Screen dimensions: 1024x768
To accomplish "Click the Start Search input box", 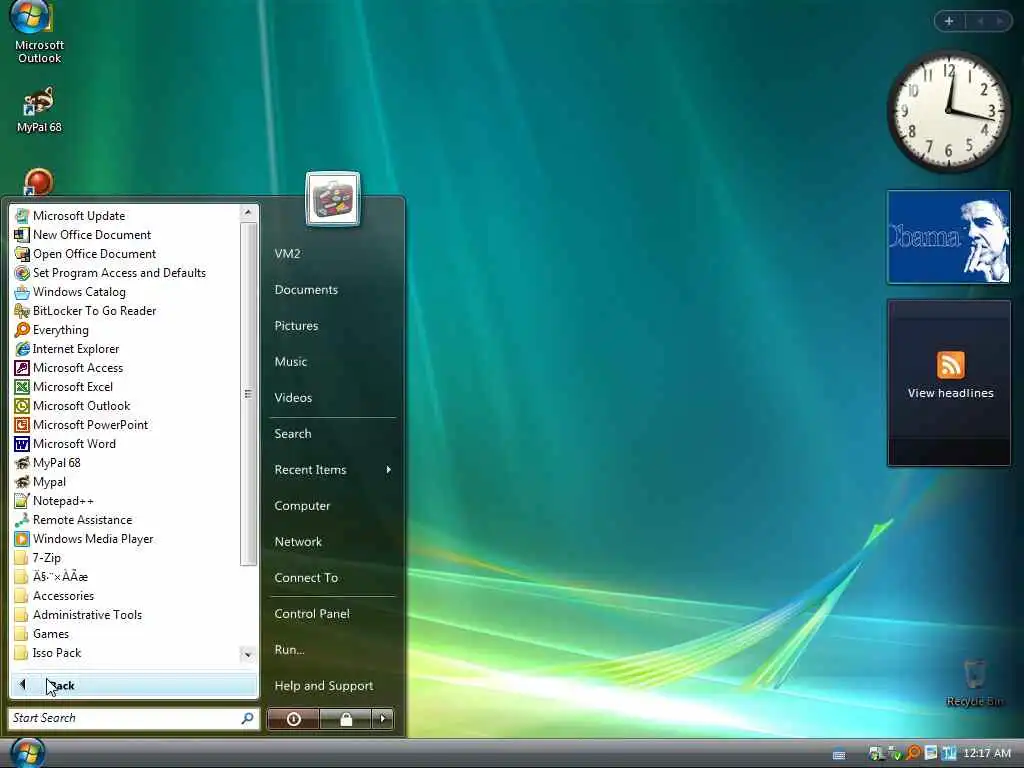I will (133, 718).
